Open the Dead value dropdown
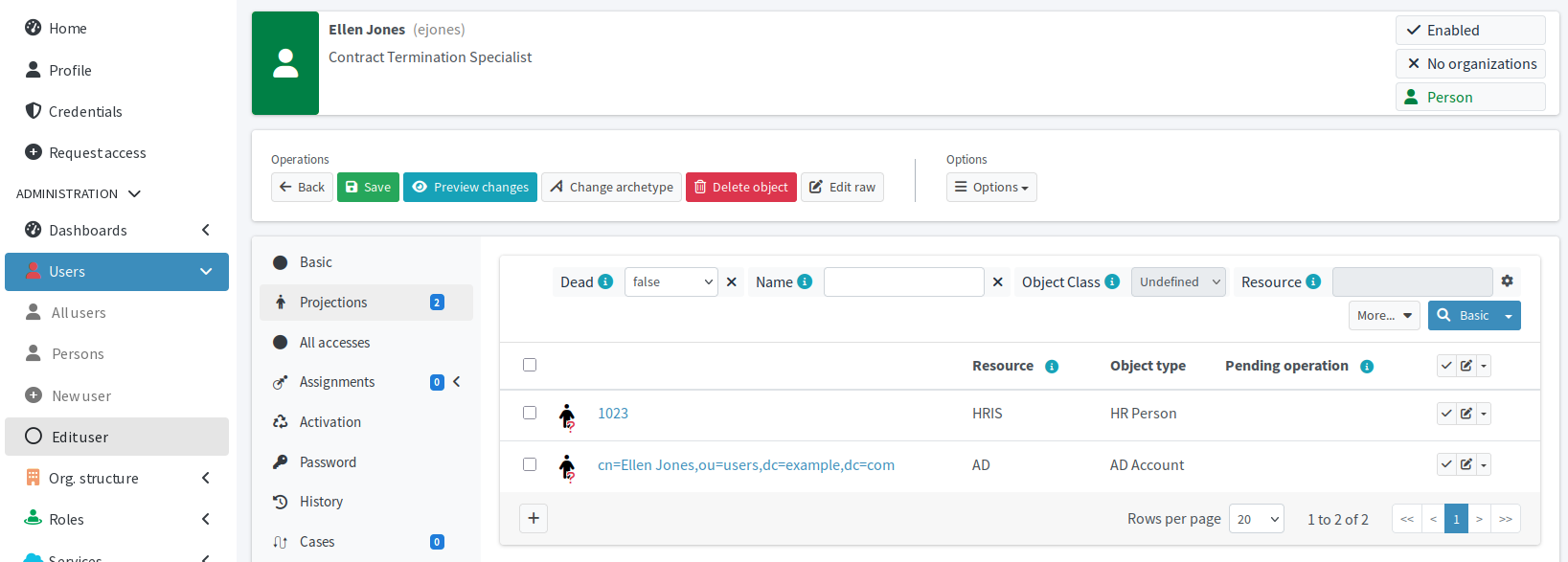1568x562 pixels. tap(671, 281)
